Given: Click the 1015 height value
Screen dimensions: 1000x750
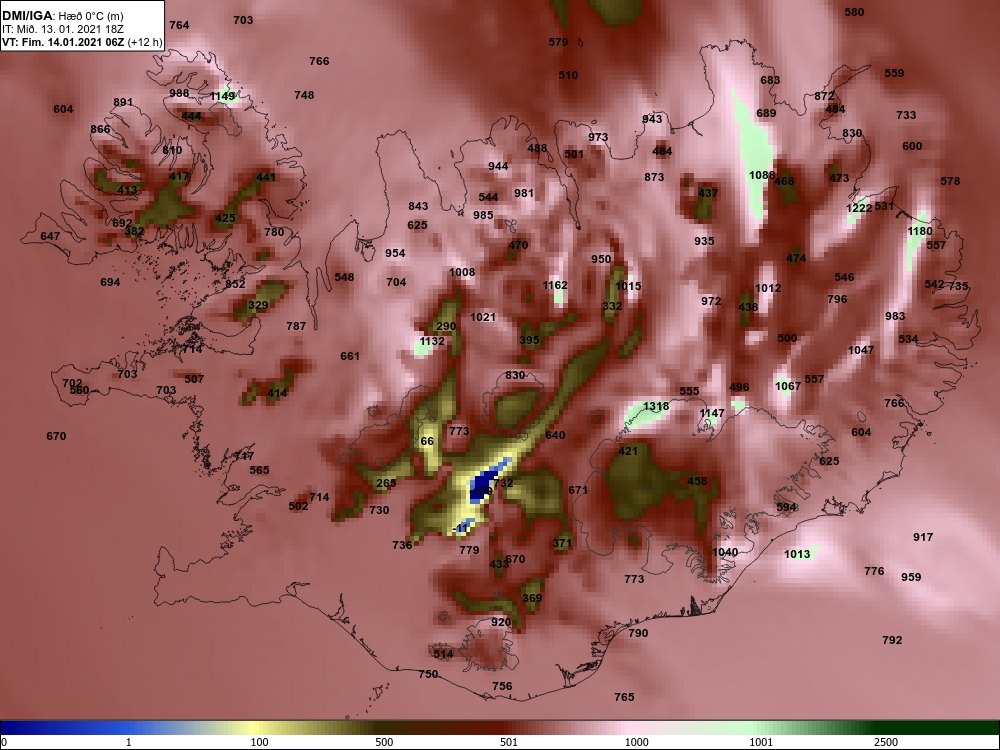Looking at the screenshot, I should tap(629, 286).
